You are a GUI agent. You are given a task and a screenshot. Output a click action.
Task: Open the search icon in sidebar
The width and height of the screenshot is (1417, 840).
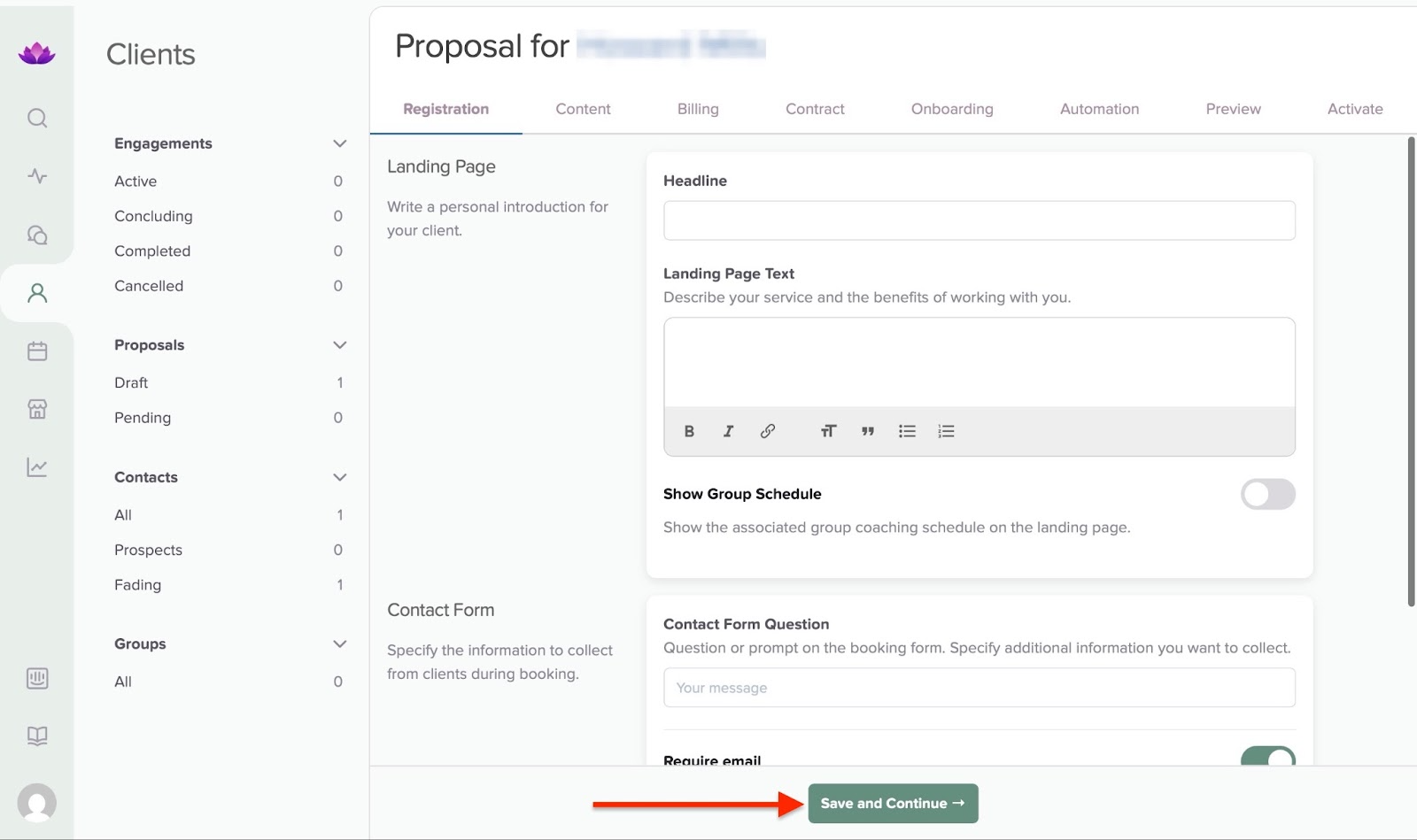click(37, 118)
